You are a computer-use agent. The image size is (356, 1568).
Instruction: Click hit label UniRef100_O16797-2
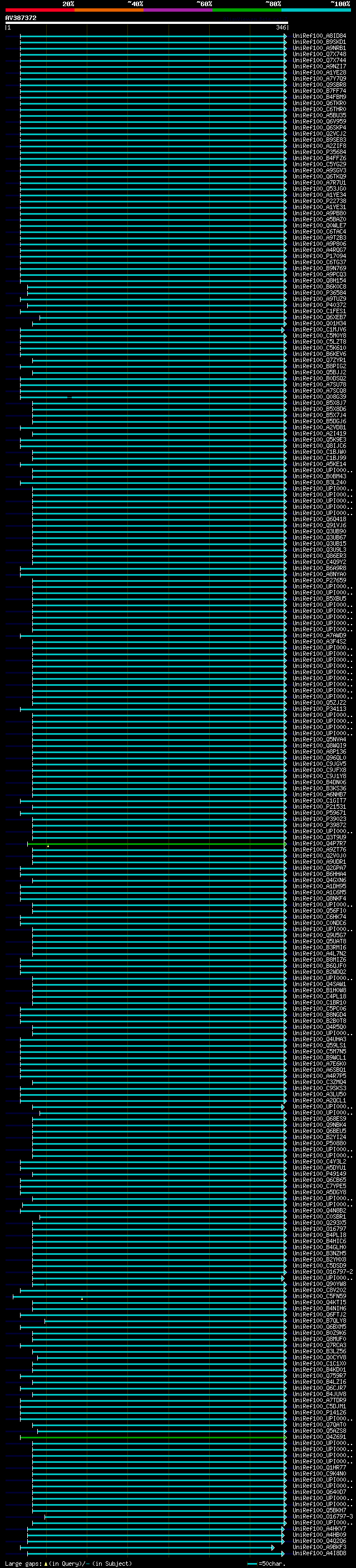pyautogui.click(x=323, y=1272)
